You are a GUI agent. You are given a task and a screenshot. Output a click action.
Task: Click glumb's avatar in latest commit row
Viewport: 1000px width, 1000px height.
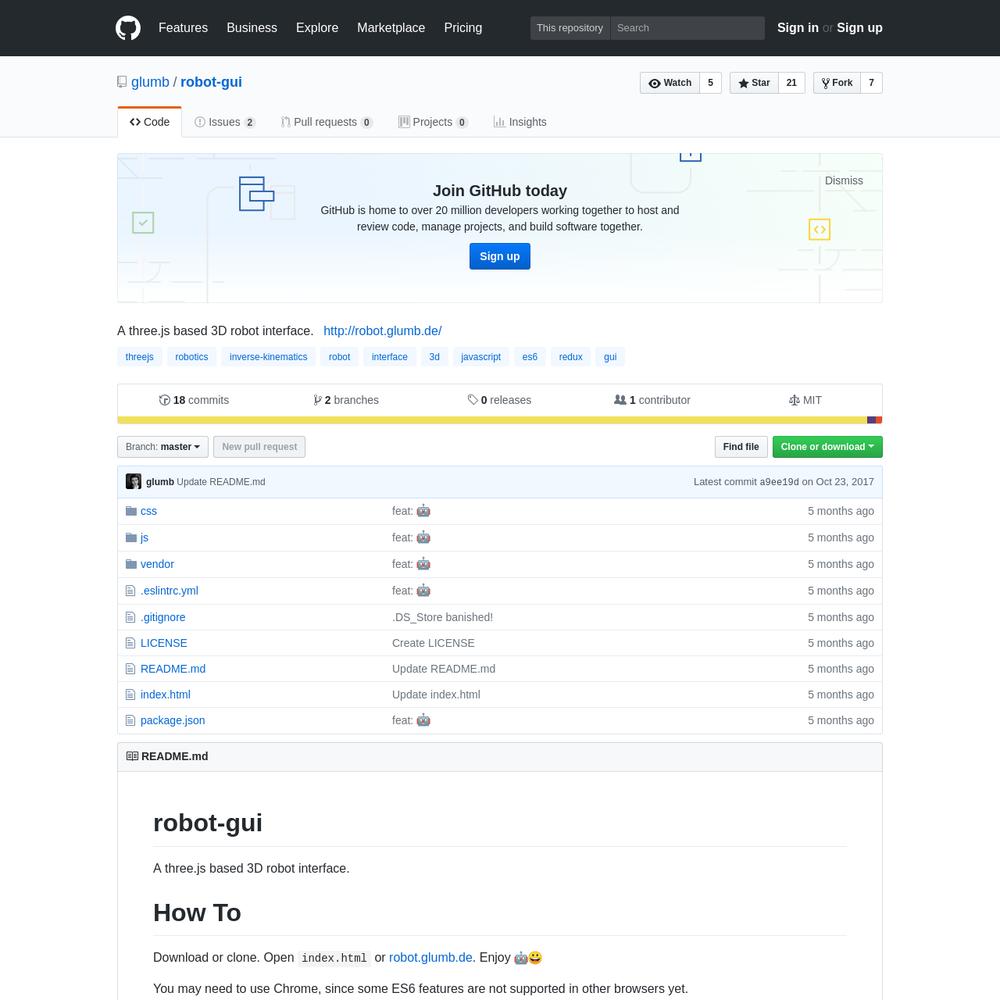tap(133, 482)
